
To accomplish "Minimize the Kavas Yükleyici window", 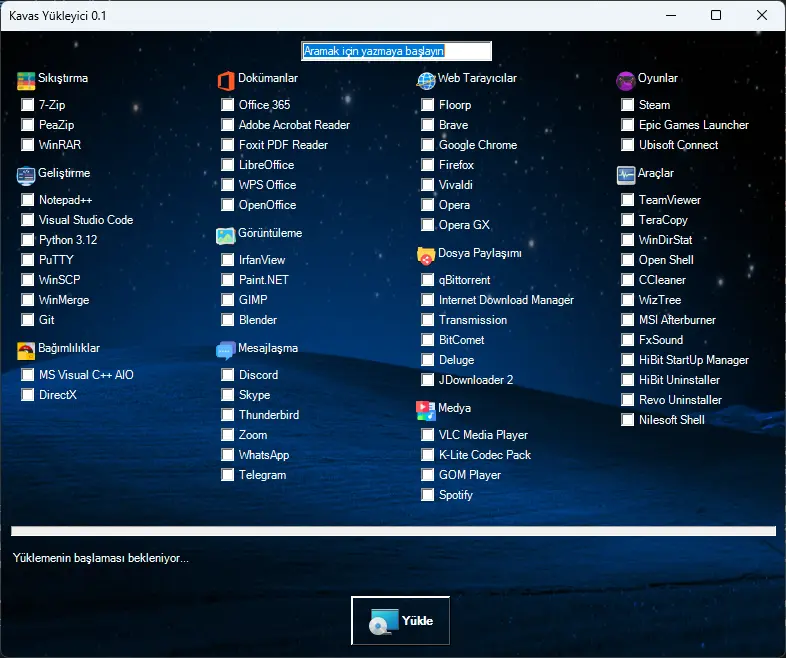I will coord(671,16).
